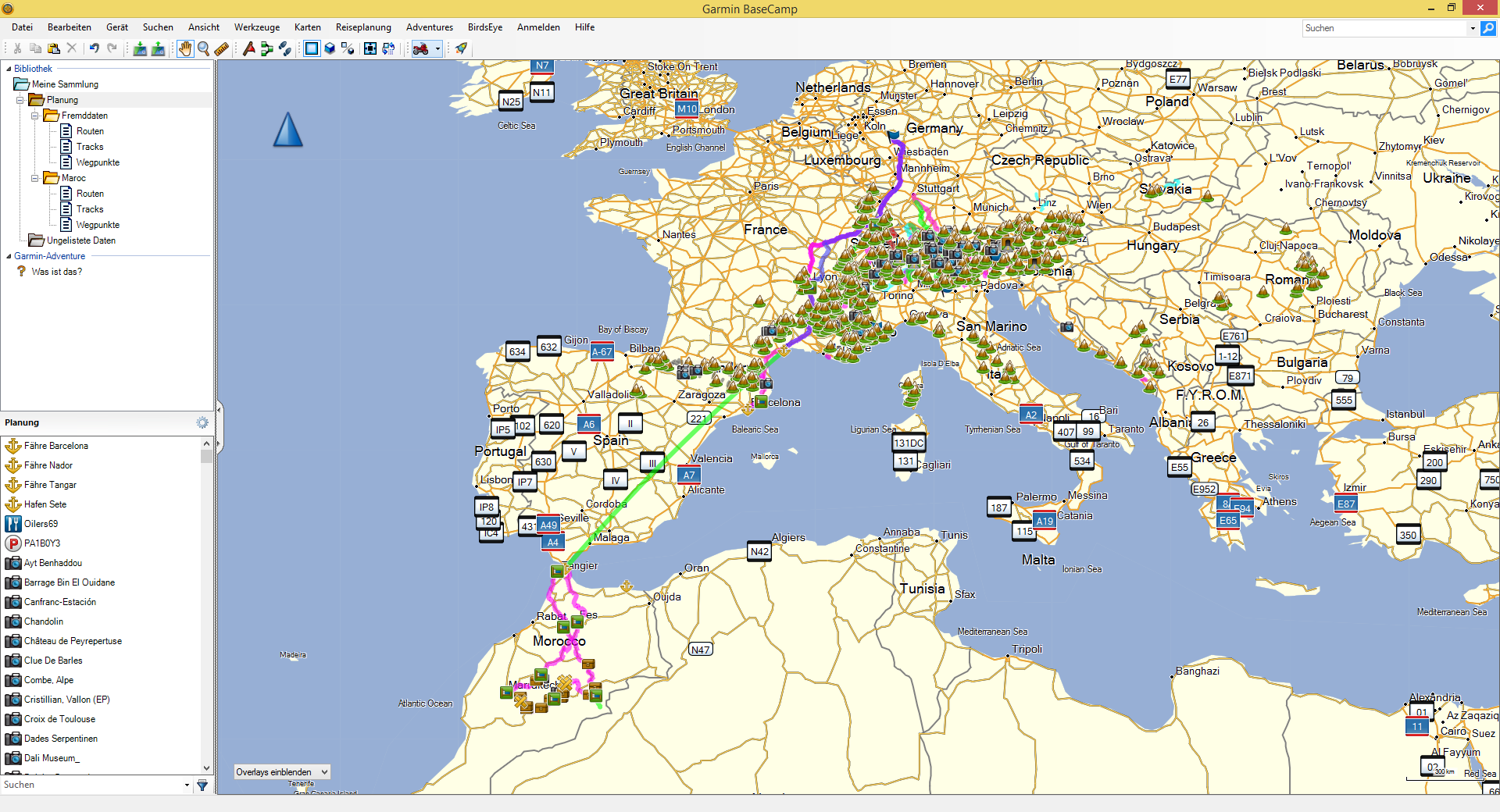This screenshot has height=812, width=1500.
Task: Open the Karten menu
Action: click(x=307, y=27)
